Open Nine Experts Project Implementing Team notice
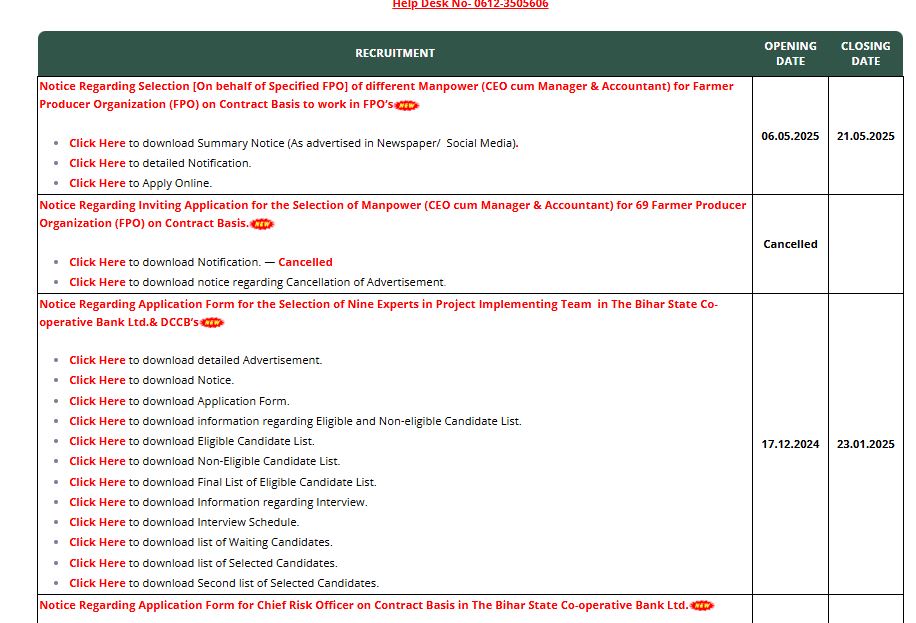Viewport: 916px width, 623px height. point(379,313)
